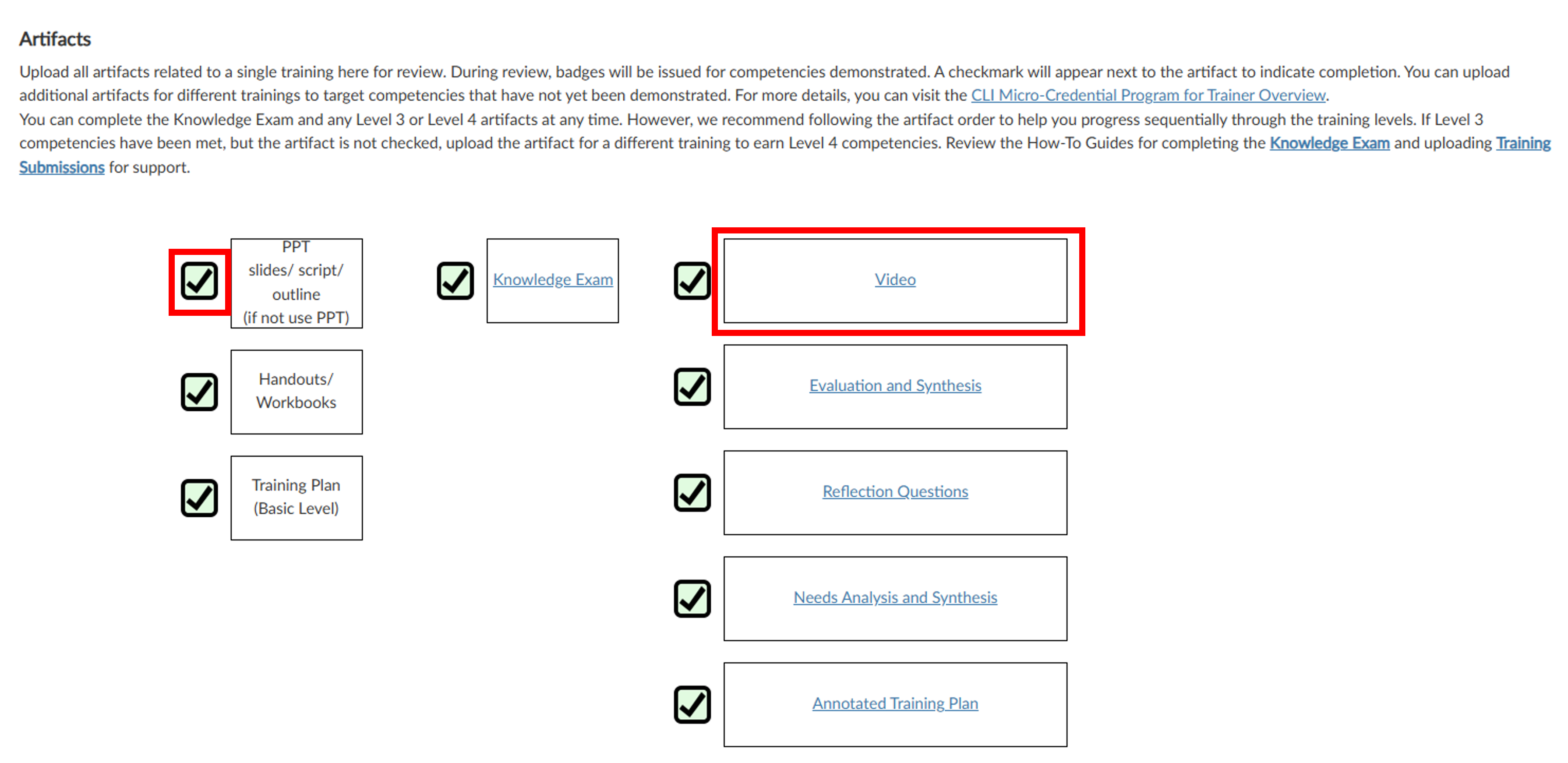Open Evaluation and Synthesis link
Viewport: 1568px width, 763px height.
pos(895,385)
